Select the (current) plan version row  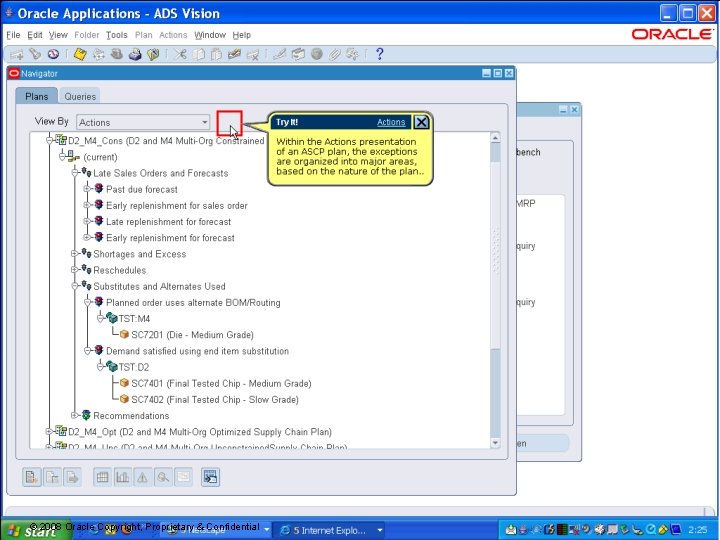point(100,157)
